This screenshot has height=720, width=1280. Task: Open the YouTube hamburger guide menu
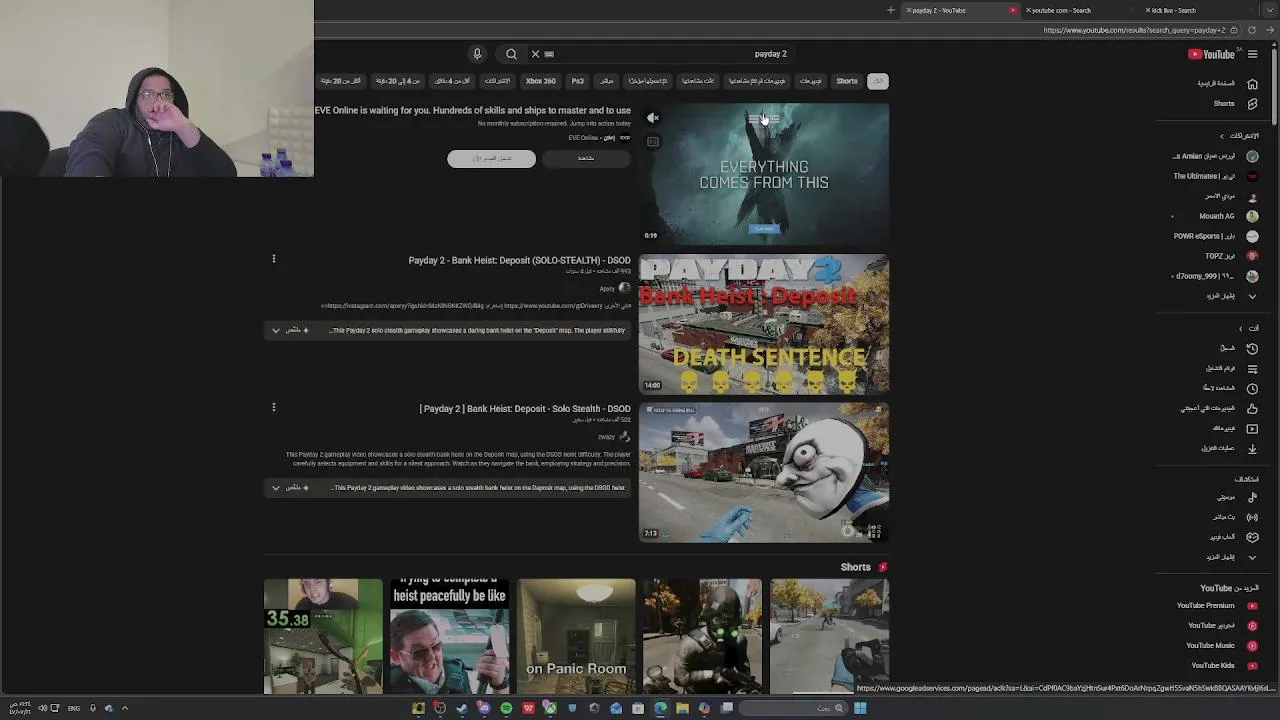pyautogui.click(x=1252, y=54)
